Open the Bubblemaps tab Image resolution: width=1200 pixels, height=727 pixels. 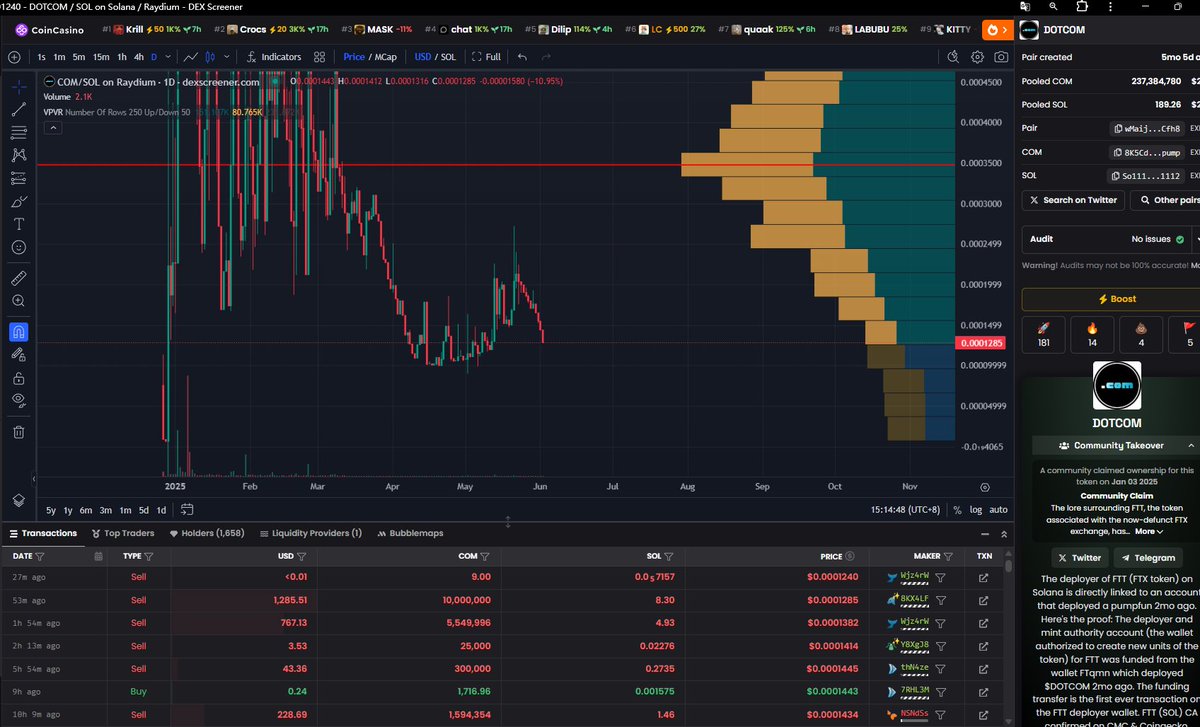(x=410, y=533)
